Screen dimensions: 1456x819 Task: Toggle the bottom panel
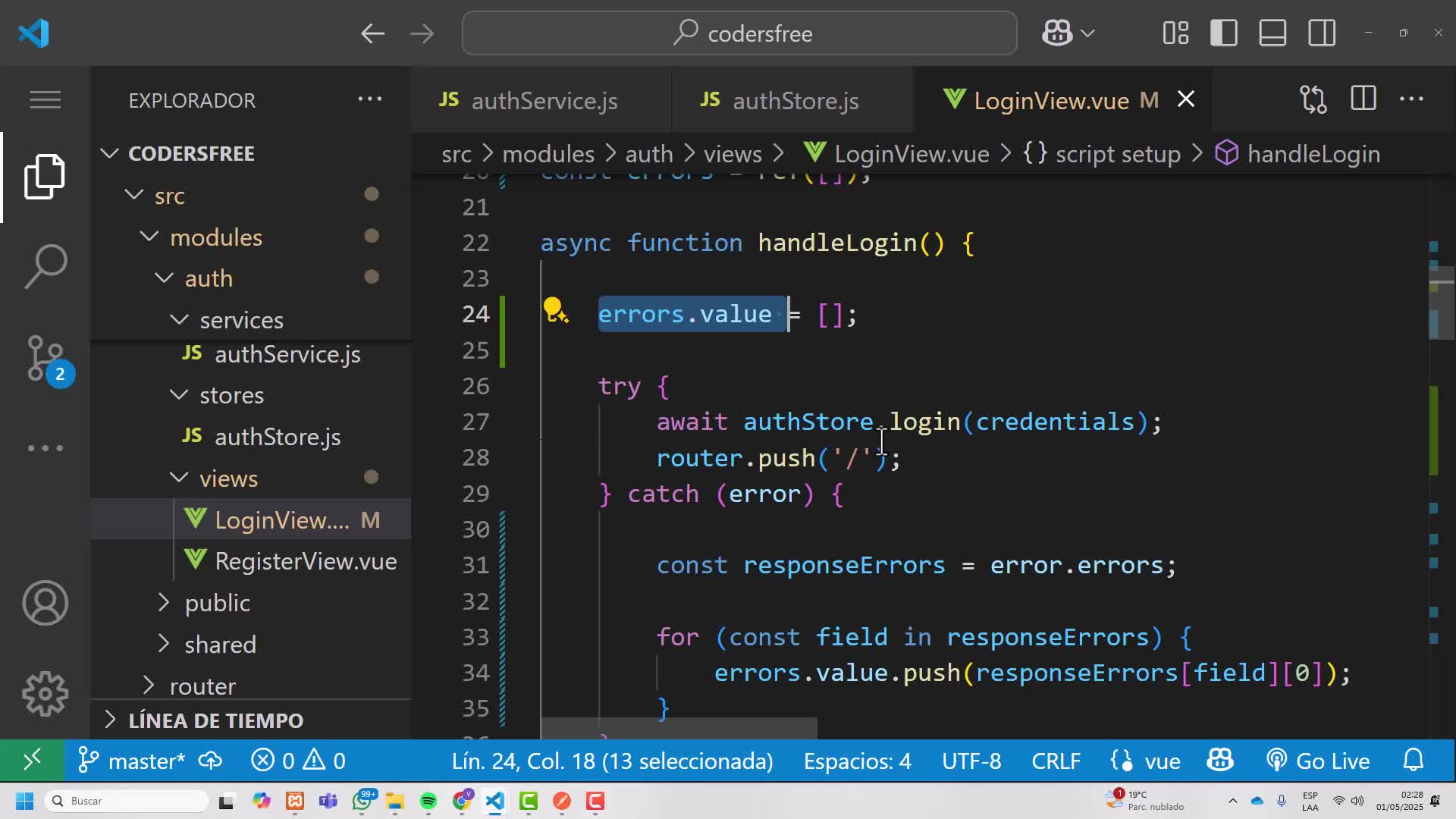pos(1272,33)
